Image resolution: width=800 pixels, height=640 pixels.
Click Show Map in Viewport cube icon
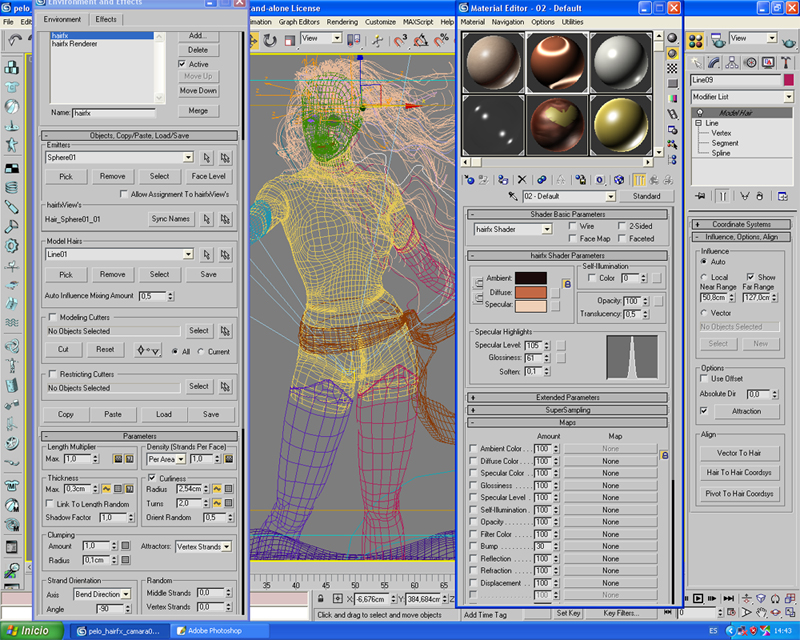(x=619, y=180)
